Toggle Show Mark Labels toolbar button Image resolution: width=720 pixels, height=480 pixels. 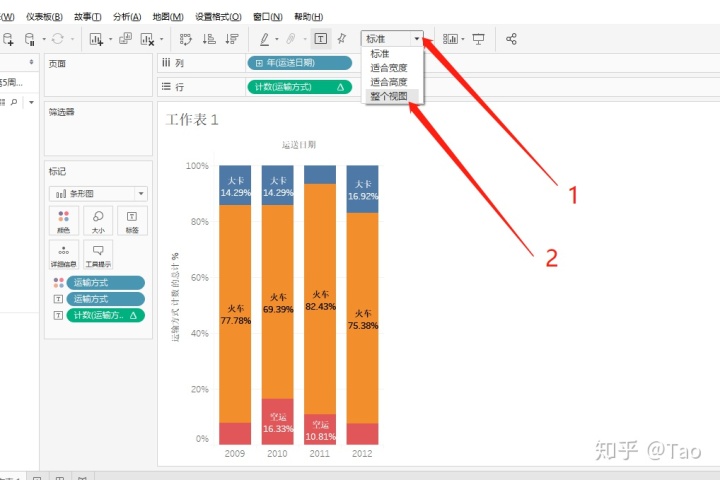pyautogui.click(x=321, y=39)
